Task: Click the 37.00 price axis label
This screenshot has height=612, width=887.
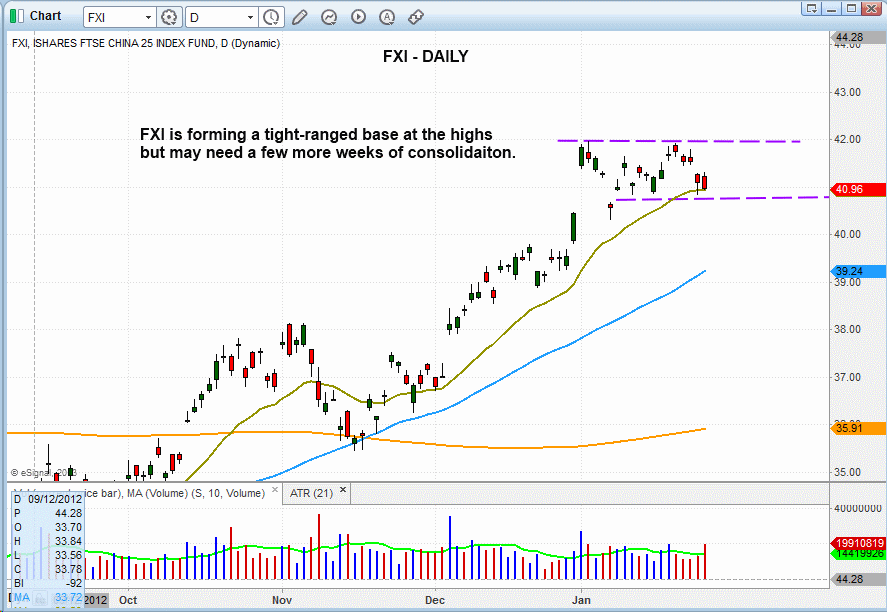Action: (847, 377)
